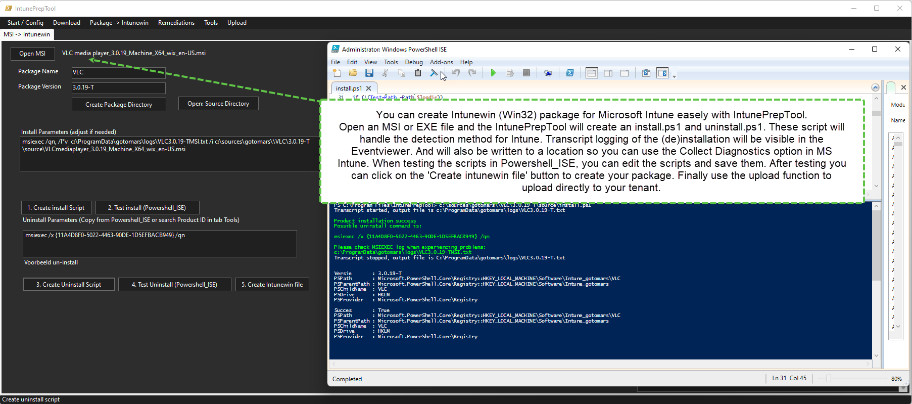912x404 pixels.
Task: Close the Commands add-on pane
Action: 903,87
